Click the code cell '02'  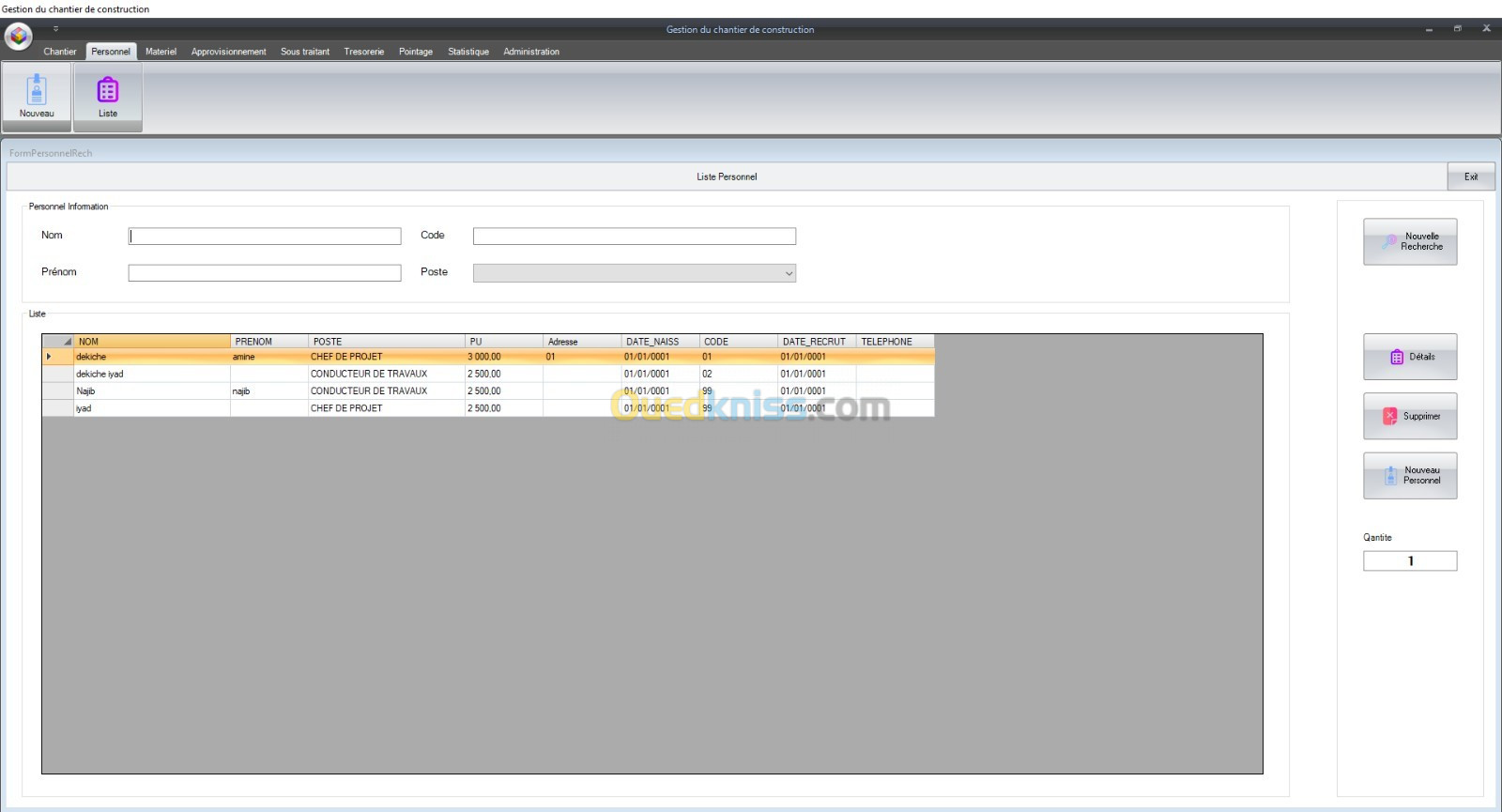(x=739, y=374)
